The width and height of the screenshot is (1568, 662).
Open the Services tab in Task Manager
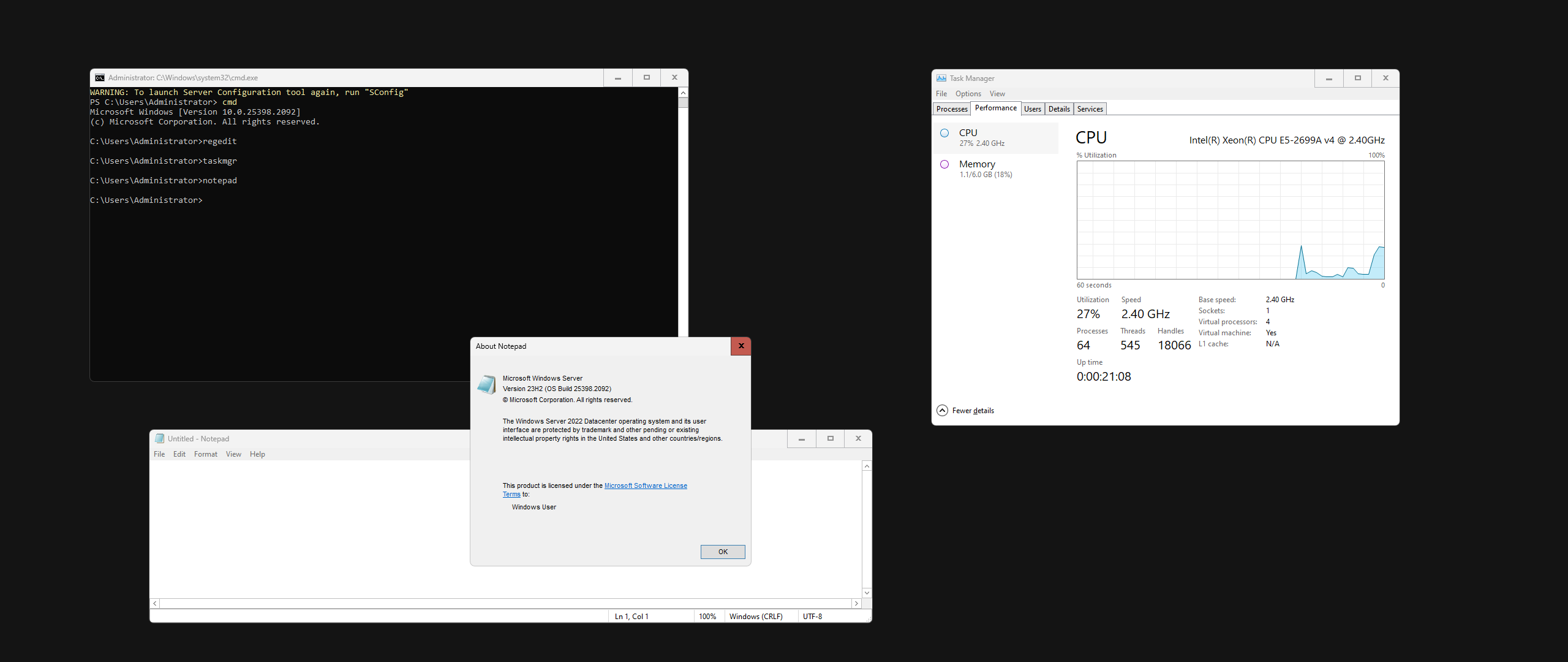coord(1090,109)
